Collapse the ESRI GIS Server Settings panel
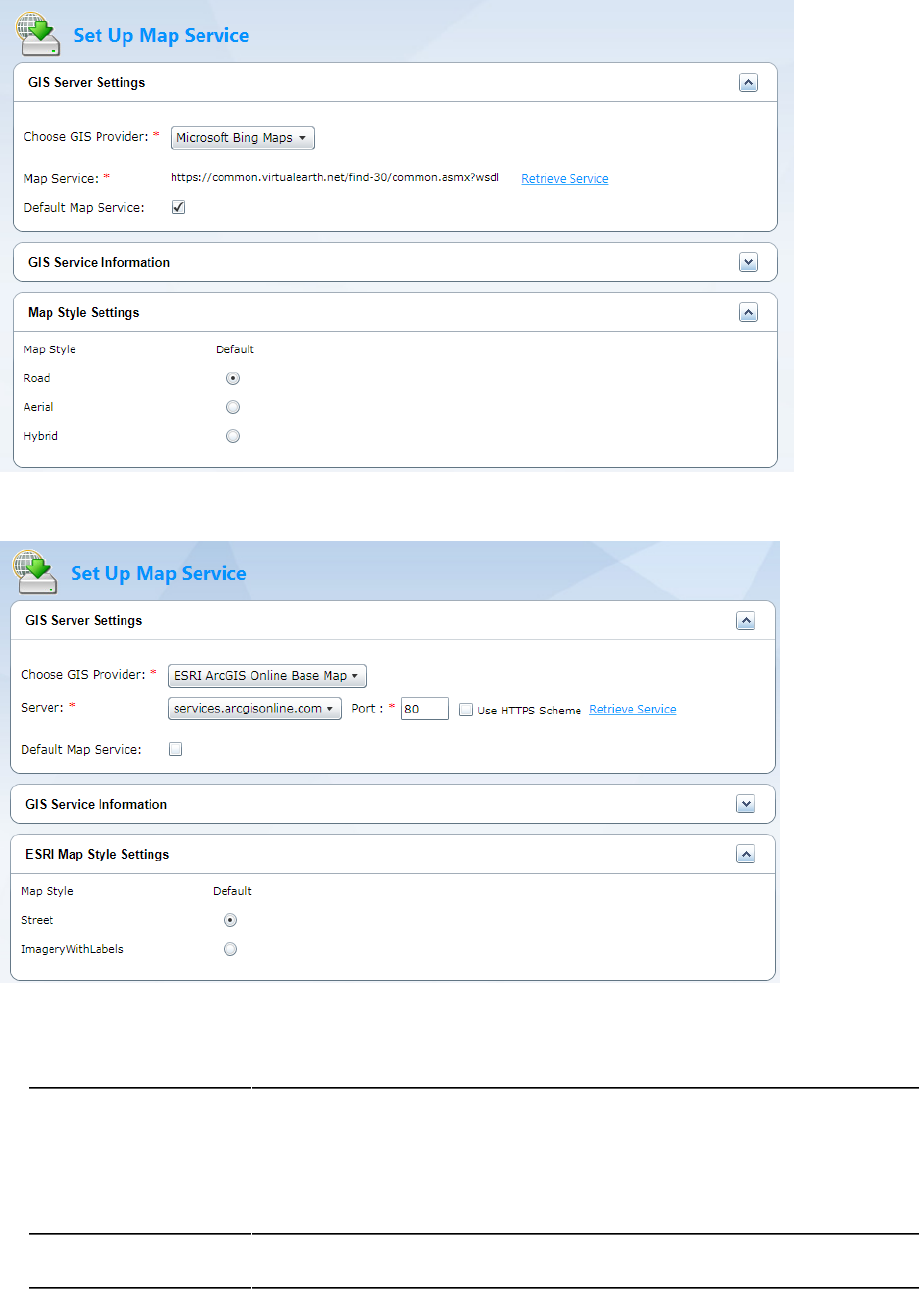This screenshot has height=1289, width=919. click(745, 621)
